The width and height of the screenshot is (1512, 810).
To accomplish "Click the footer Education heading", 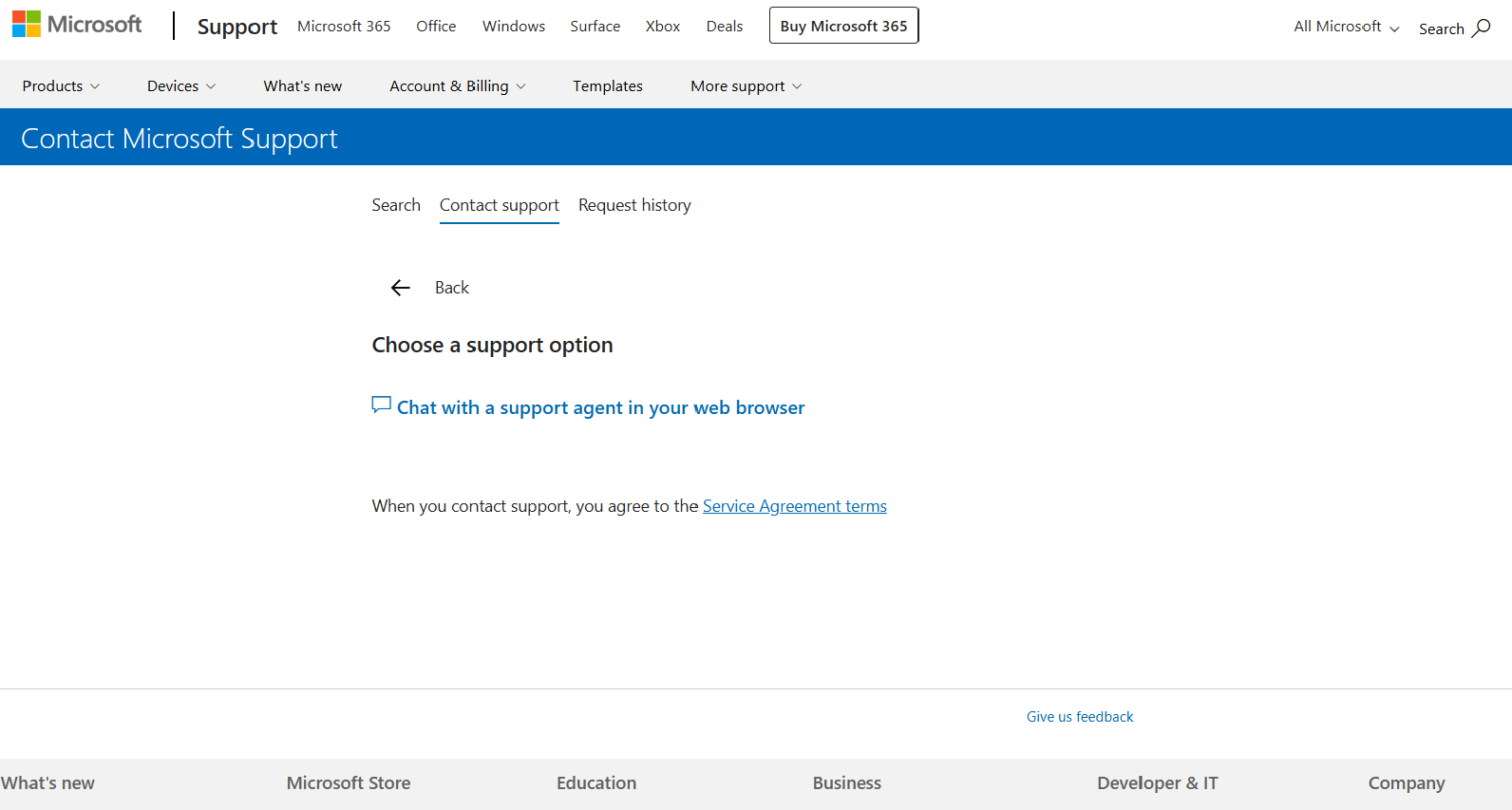I will pos(596,783).
